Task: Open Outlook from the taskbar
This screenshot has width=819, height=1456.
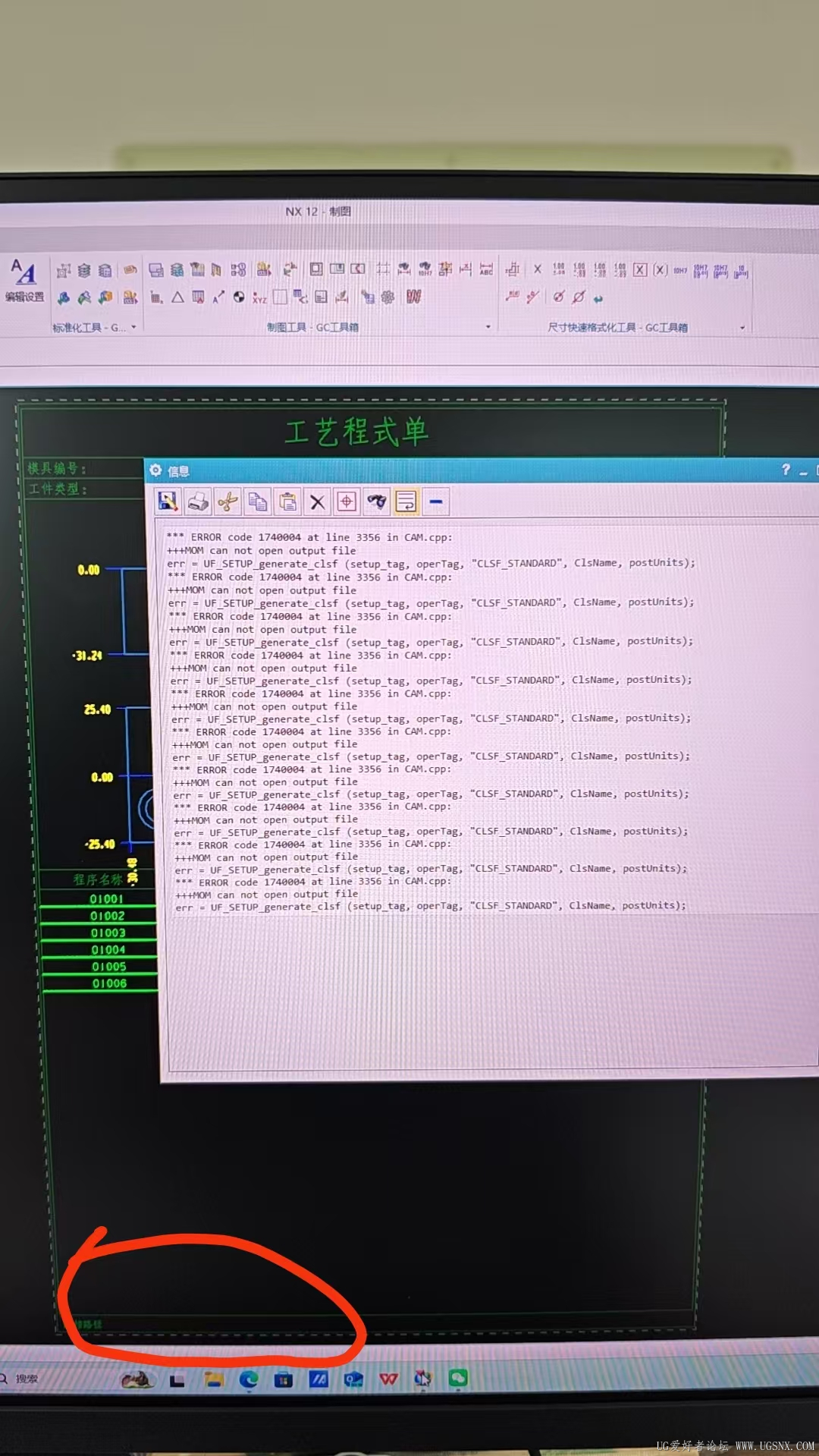Action: pos(353,1379)
